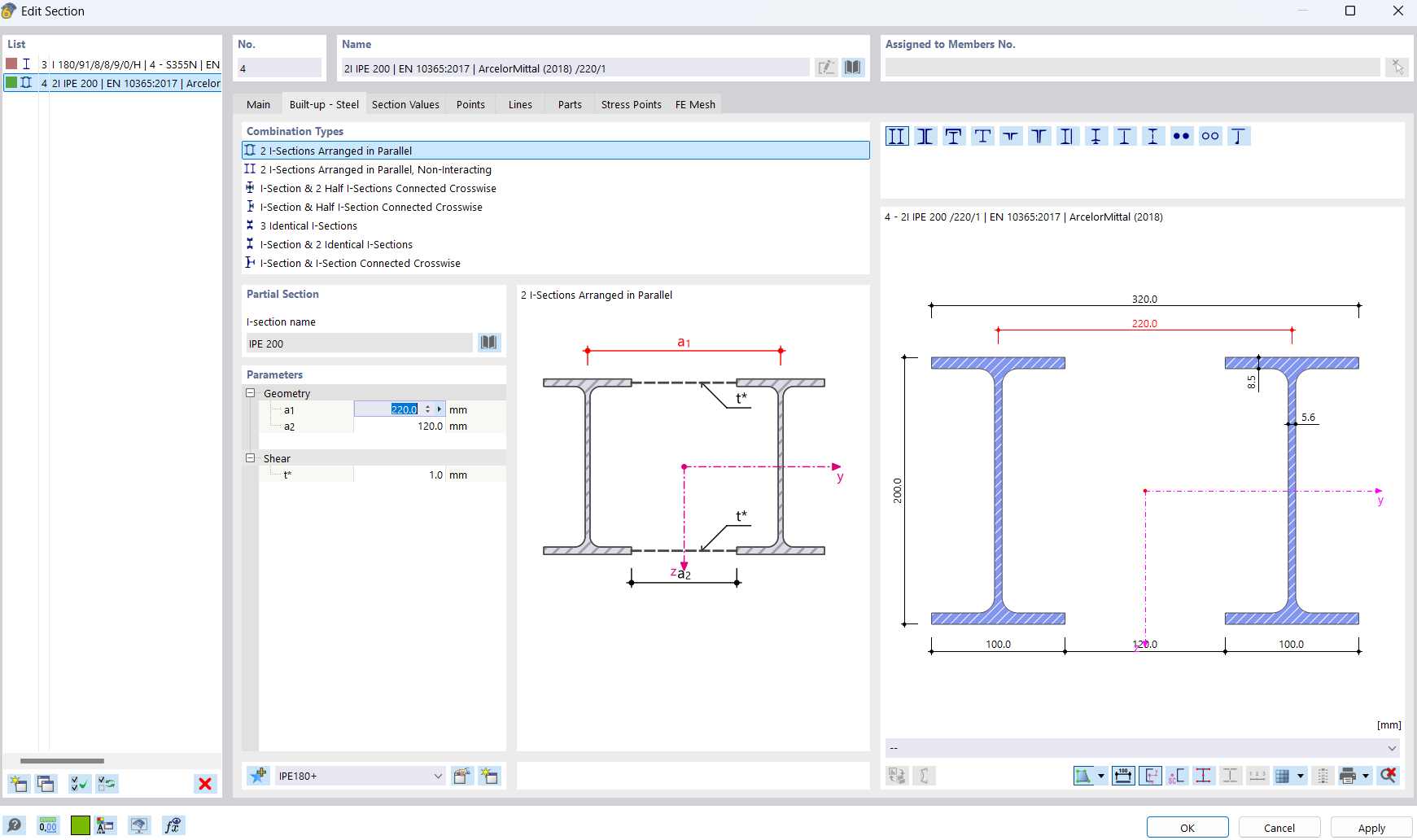Switch to the Section Values tab
1417x840 pixels.
[x=405, y=105]
